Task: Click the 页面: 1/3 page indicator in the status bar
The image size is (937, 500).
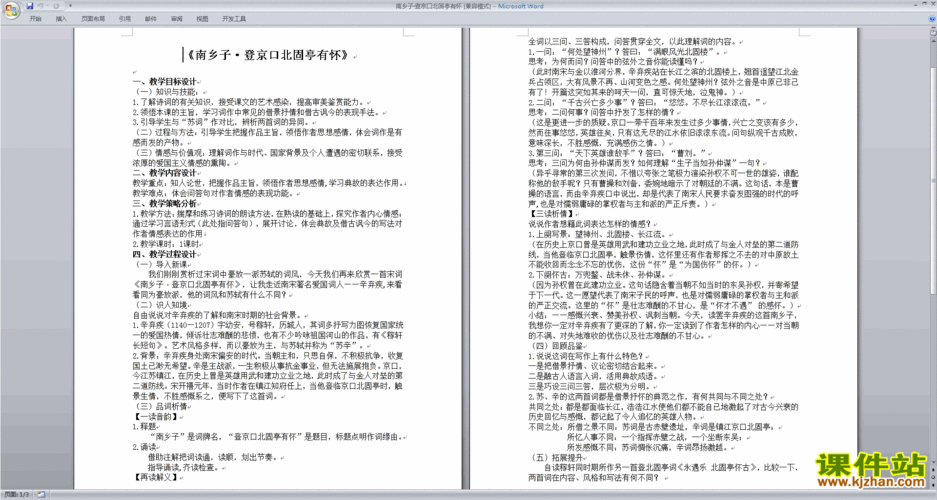Action: [x=17, y=495]
